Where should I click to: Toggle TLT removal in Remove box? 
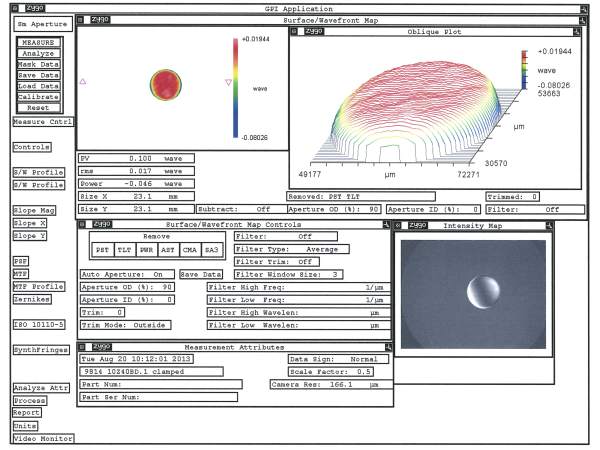click(x=124, y=250)
